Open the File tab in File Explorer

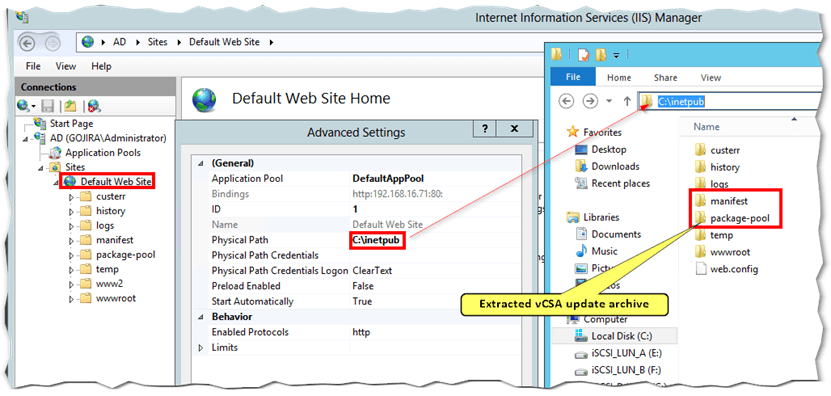(573, 77)
